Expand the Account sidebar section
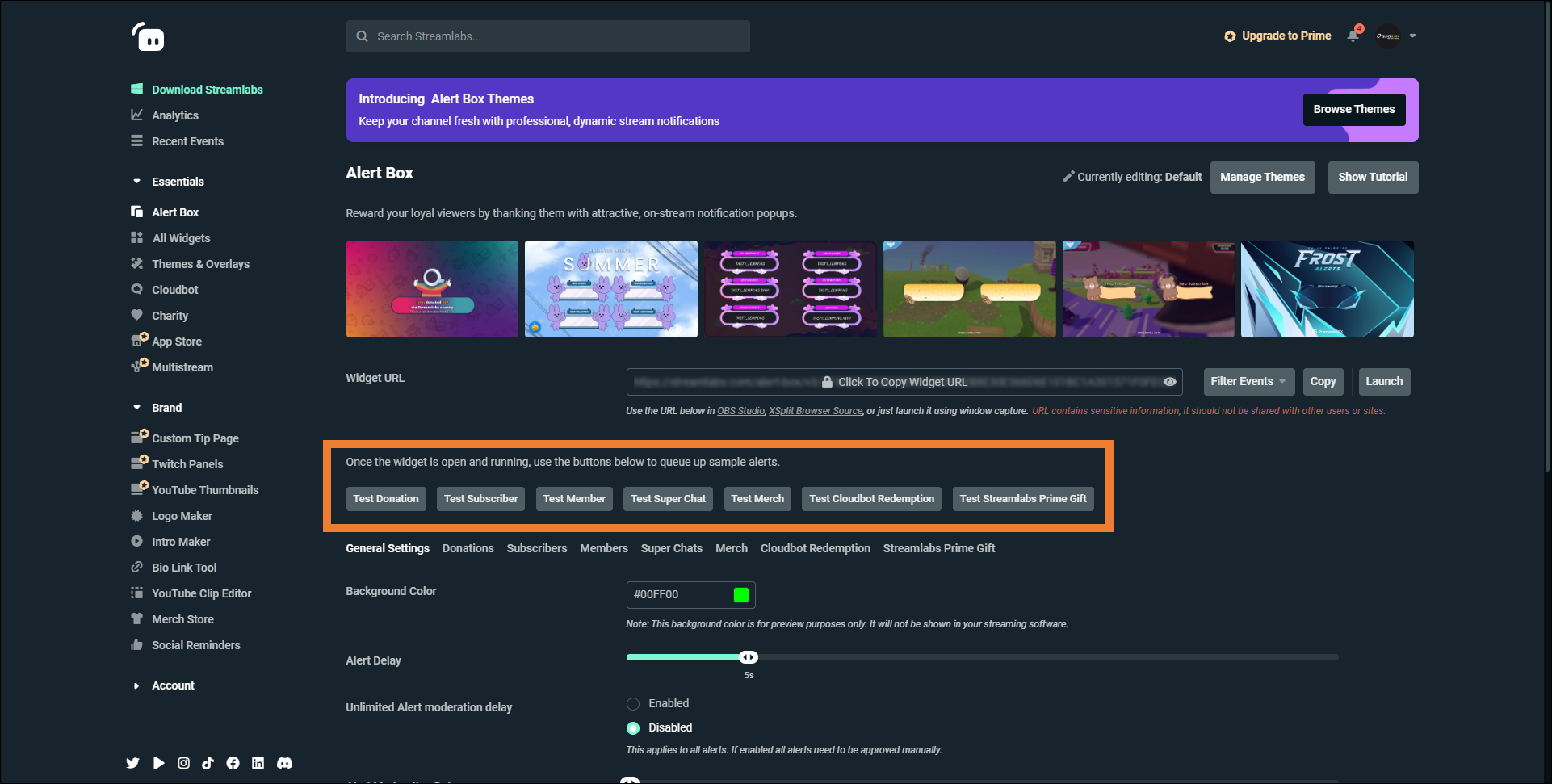The width and height of the screenshot is (1552, 784). (x=137, y=685)
